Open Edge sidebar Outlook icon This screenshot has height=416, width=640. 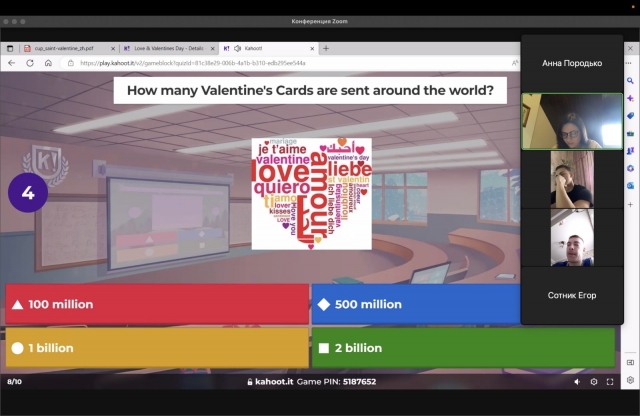point(630,186)
